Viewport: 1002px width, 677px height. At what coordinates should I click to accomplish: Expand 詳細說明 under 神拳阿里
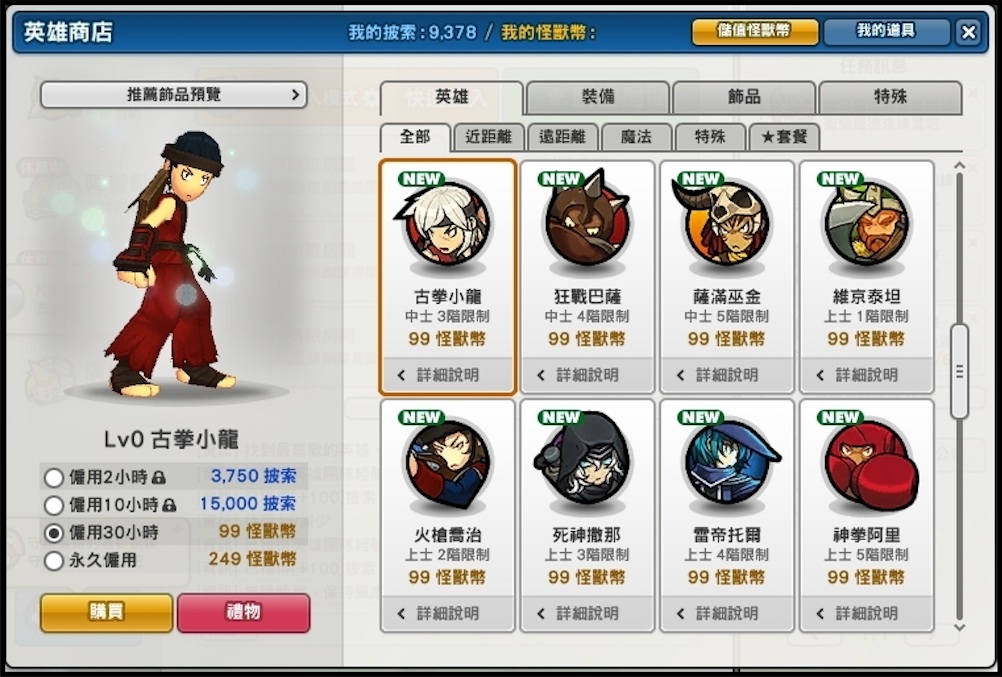tap(867, 614)
